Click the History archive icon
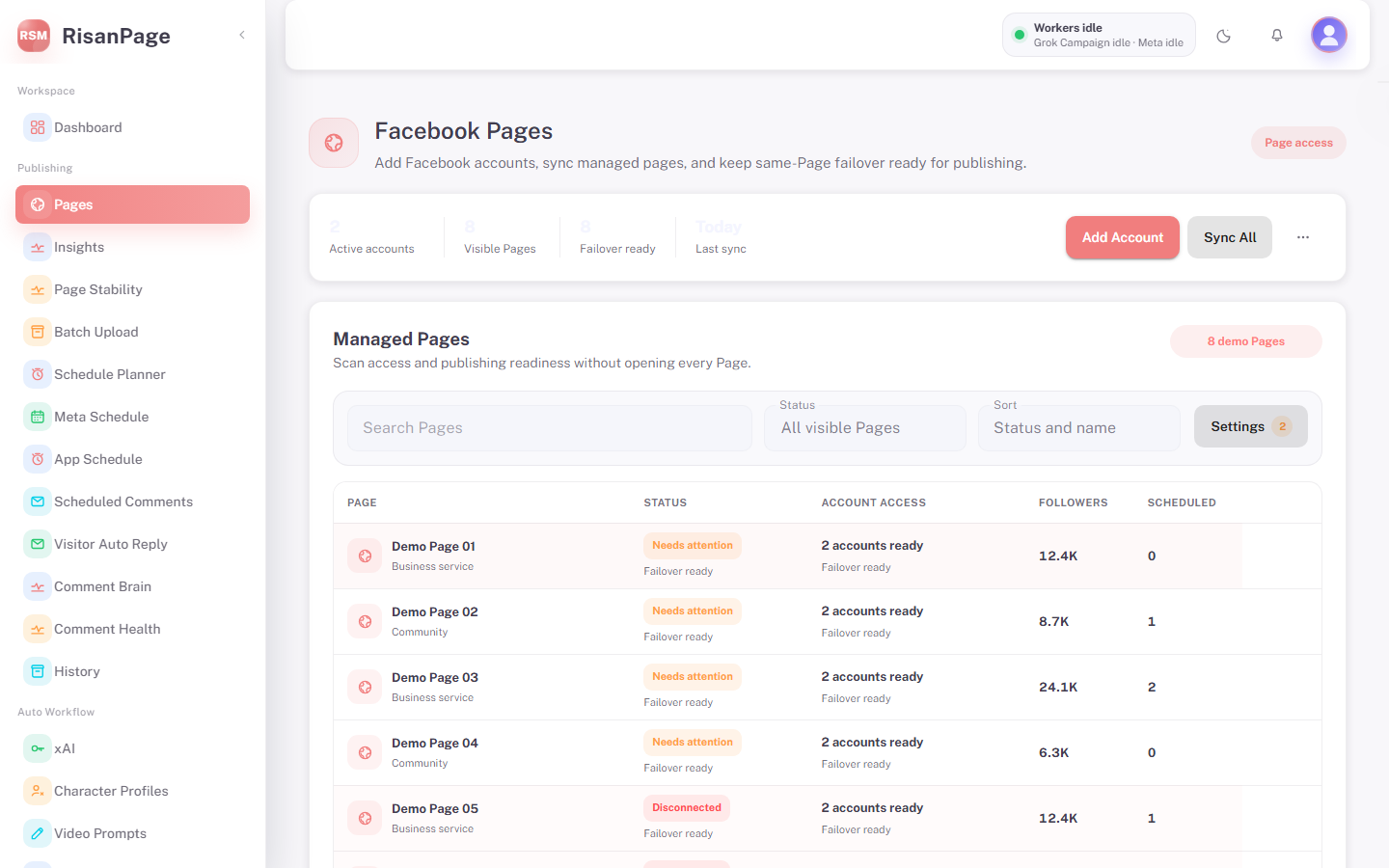The width and height of the screenshot is (1389, 868). (x=38, y=671)
